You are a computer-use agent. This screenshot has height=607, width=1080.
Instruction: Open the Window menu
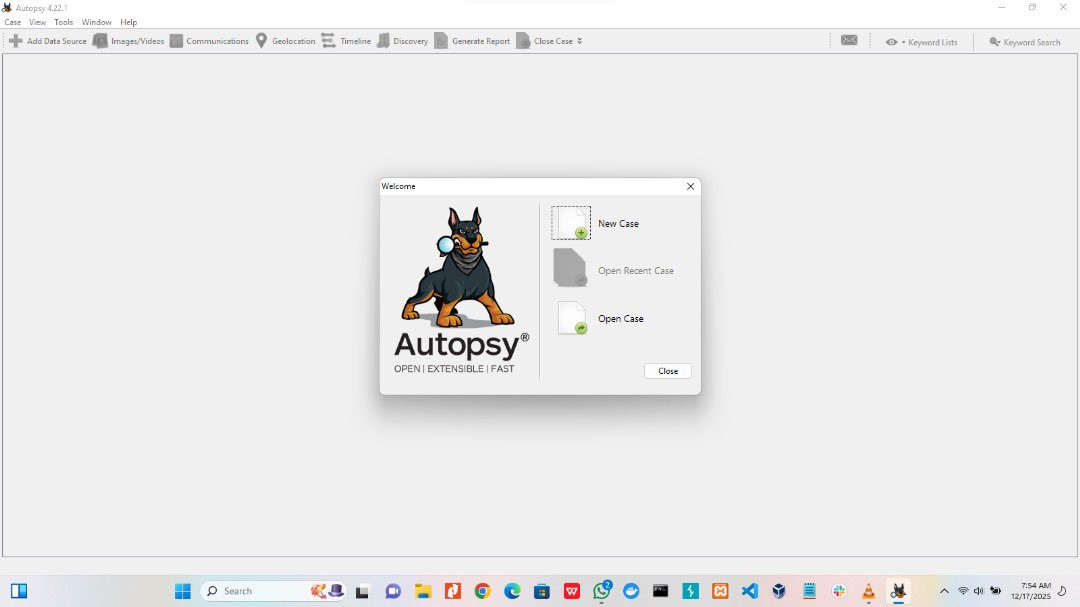click(x=96, y=22)
